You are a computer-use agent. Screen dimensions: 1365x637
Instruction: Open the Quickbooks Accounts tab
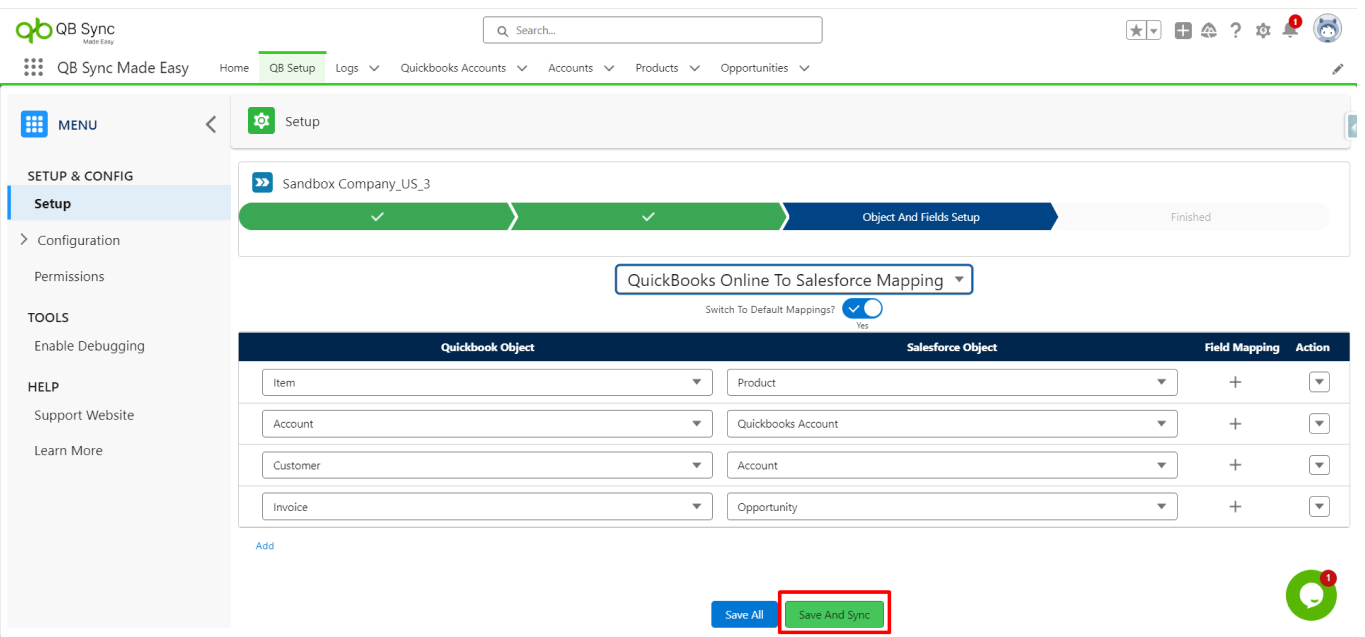[453, 68]
